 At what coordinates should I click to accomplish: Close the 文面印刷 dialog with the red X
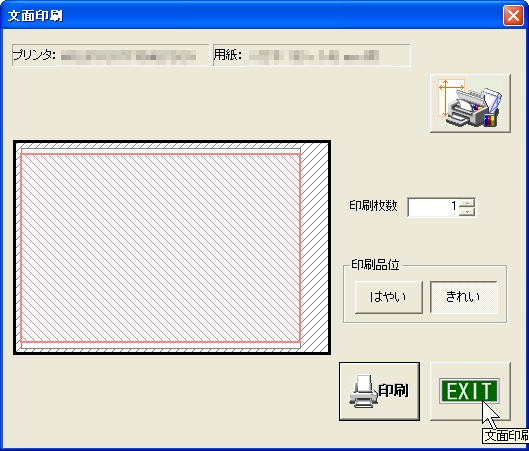click(x=513, y=16)
